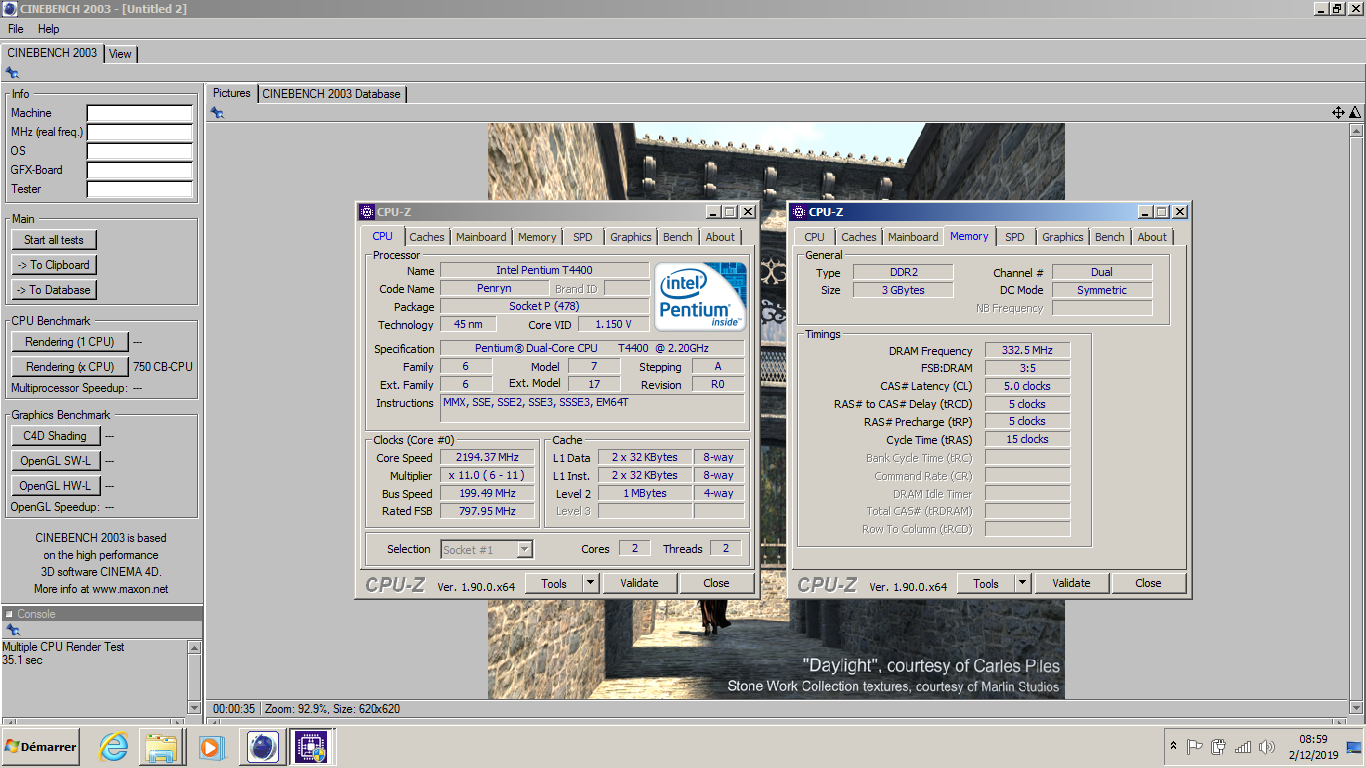Click the CINEBENCH 2003 title bar icon

pos(10,9)
